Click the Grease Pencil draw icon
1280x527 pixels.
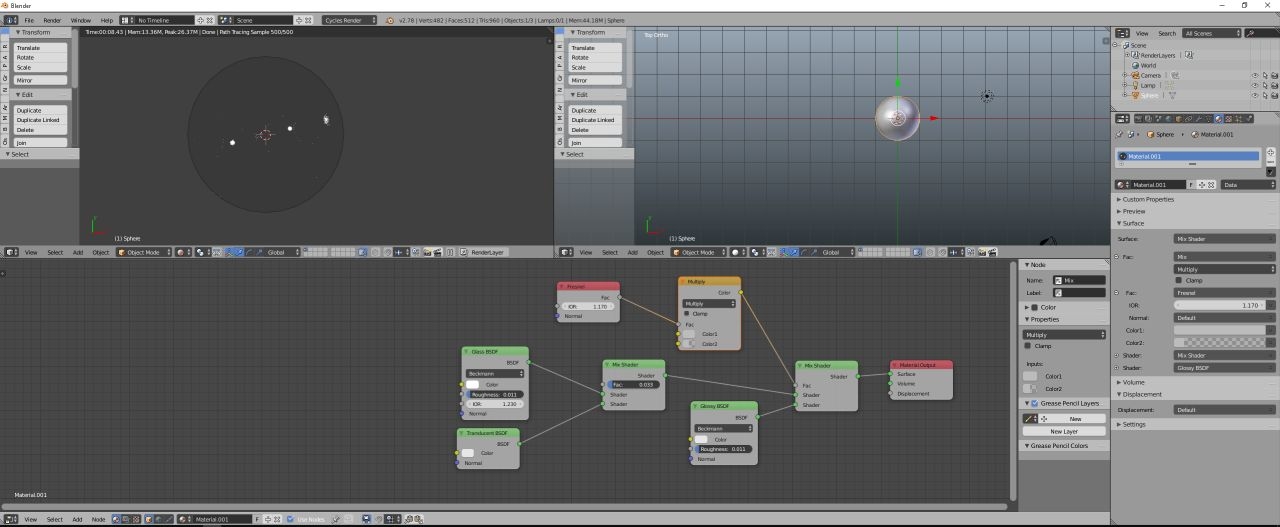[1030, 419]
